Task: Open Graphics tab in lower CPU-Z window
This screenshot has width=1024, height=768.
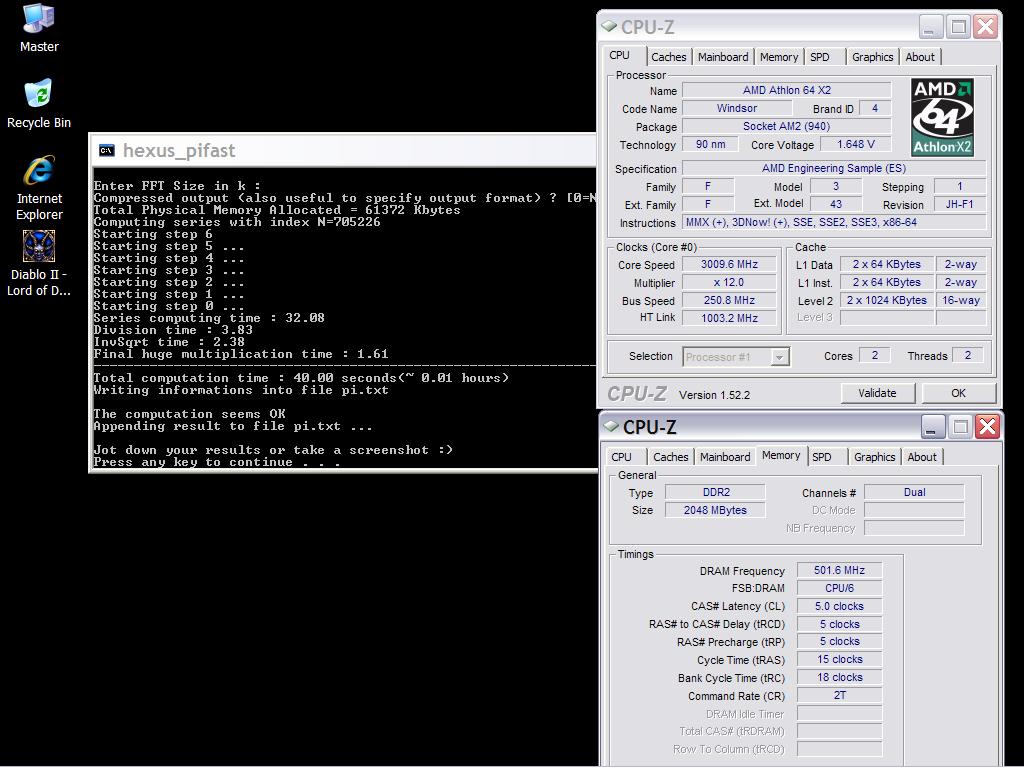Action: click(x=874, y=457)
